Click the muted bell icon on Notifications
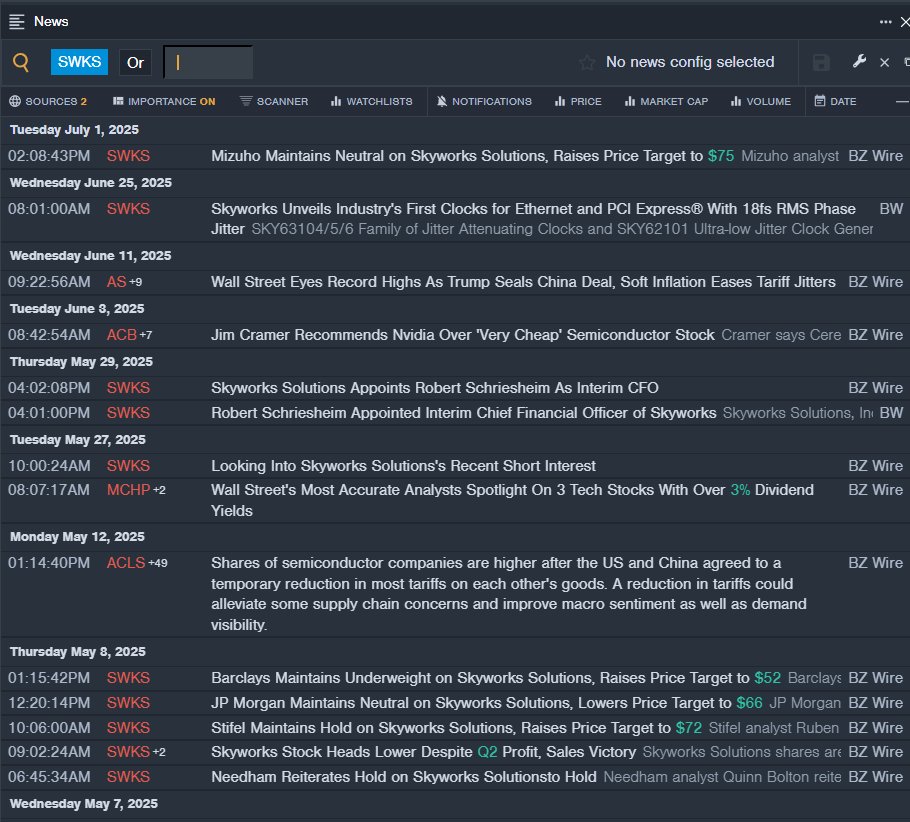 pyautogui.click(x=442, y=101)
